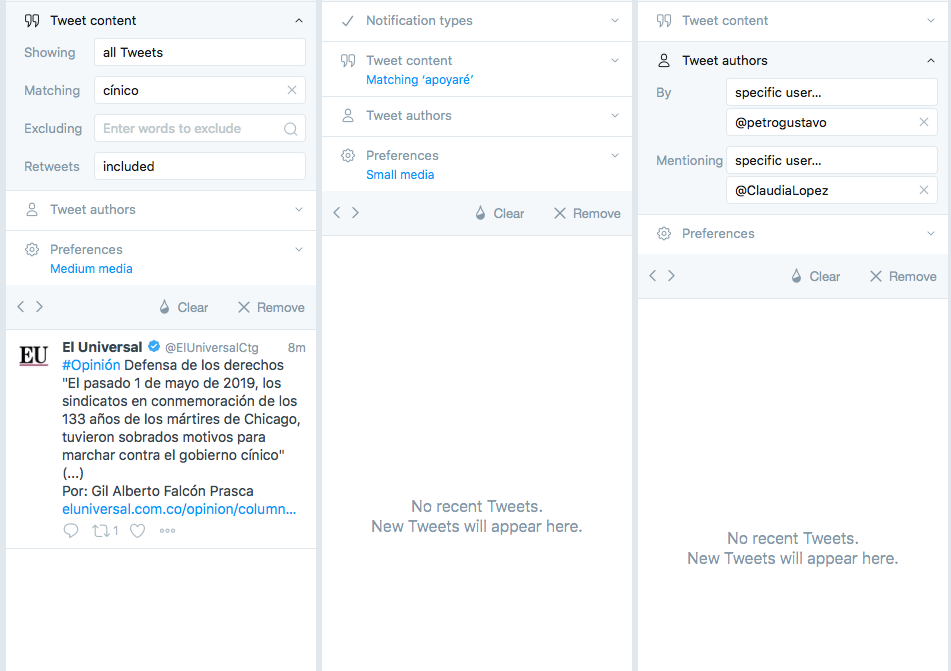Click the quote icon in the middle column's Tweet content
951x671 pixels.
click(x=348, y=61)
